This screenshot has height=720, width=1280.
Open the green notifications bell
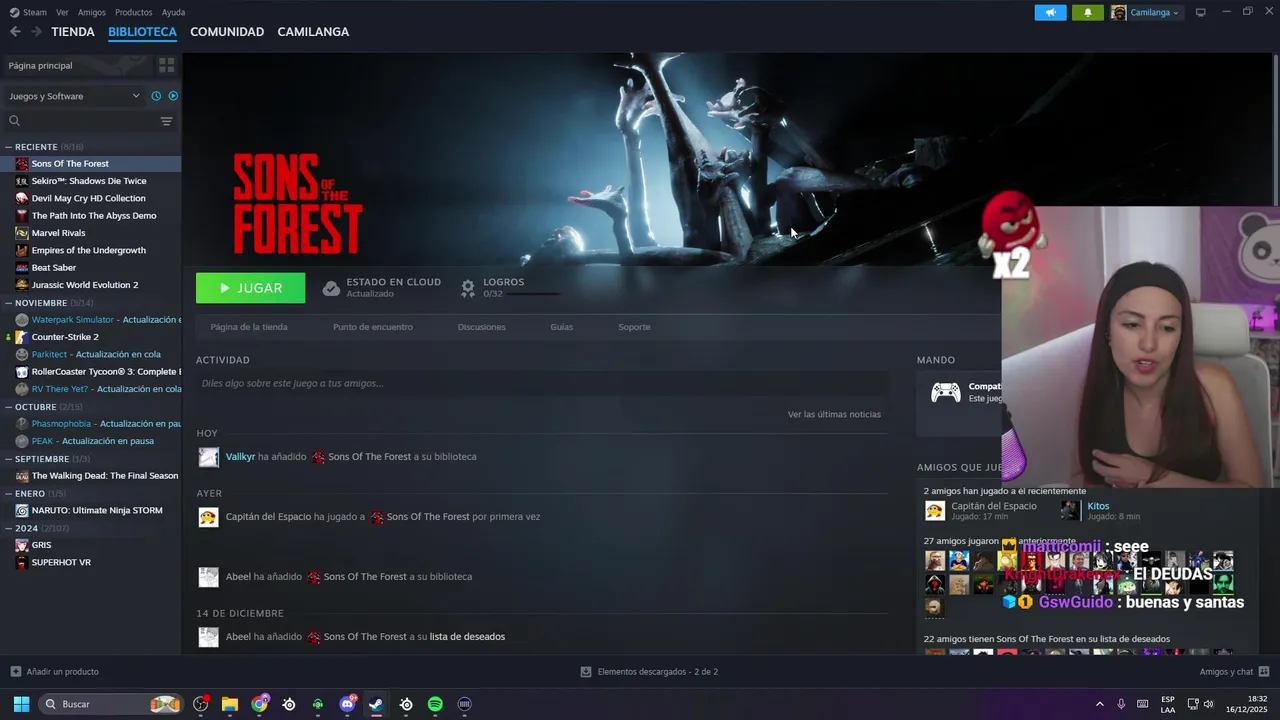1088,13
